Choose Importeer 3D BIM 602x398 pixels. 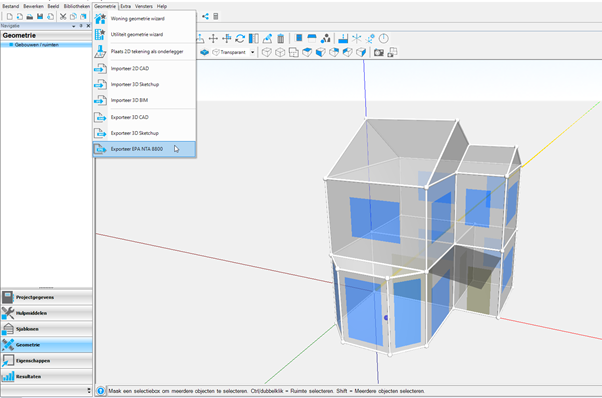click(144, 100)
